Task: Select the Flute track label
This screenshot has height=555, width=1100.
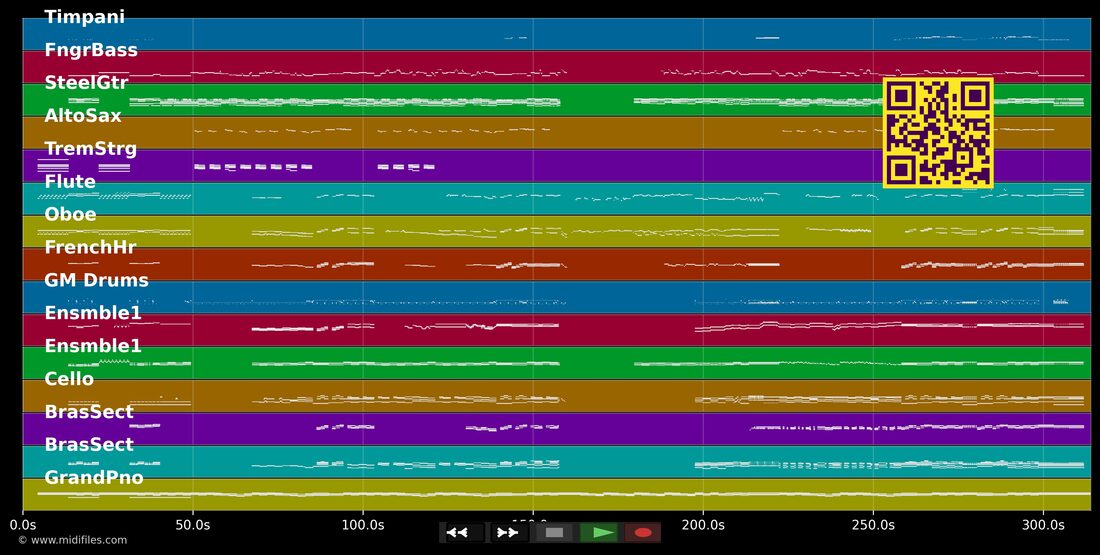Action: pyautogui.click(x=70, y=182)
